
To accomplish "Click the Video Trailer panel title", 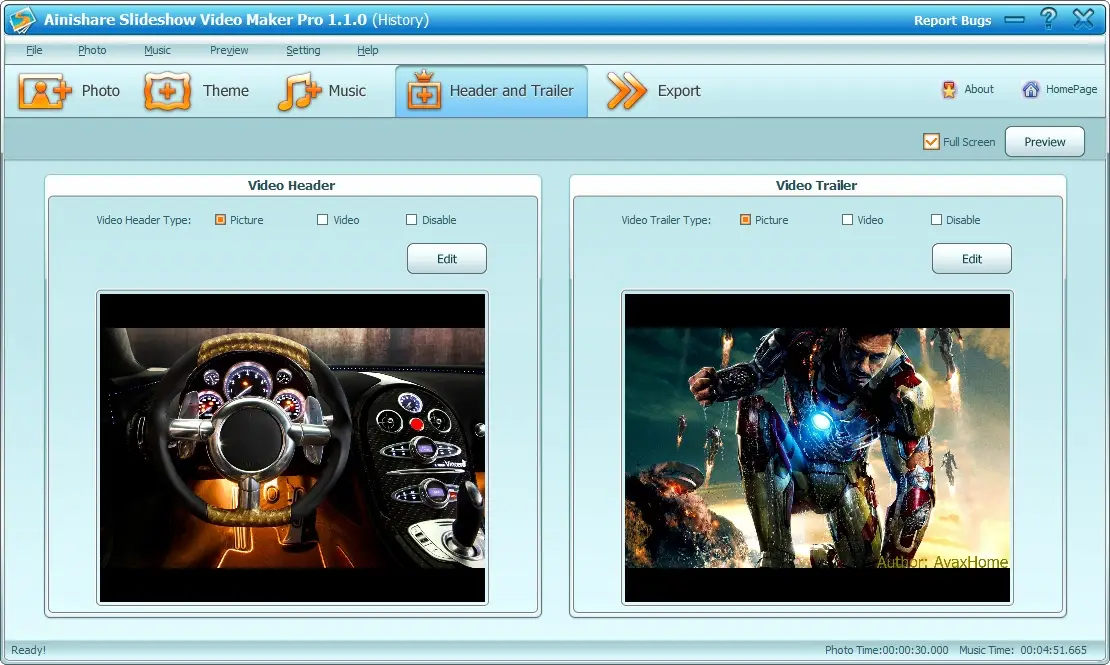I will (x=816, y=185).
